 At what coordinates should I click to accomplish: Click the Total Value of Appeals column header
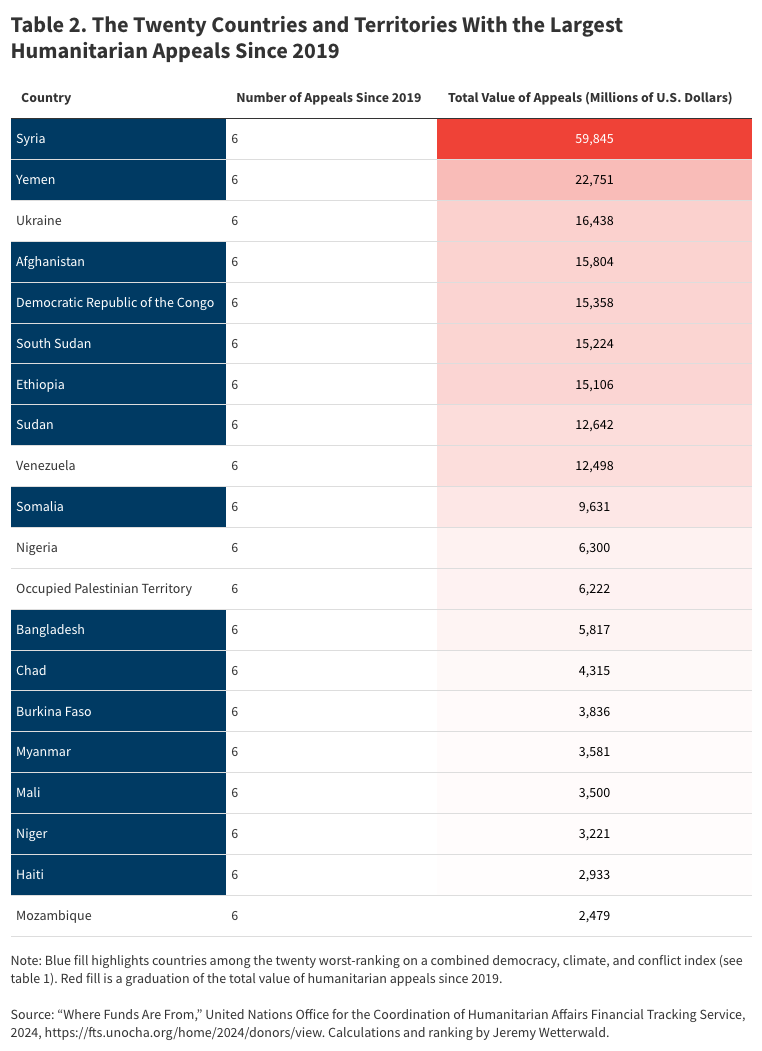tap(590, 98)
